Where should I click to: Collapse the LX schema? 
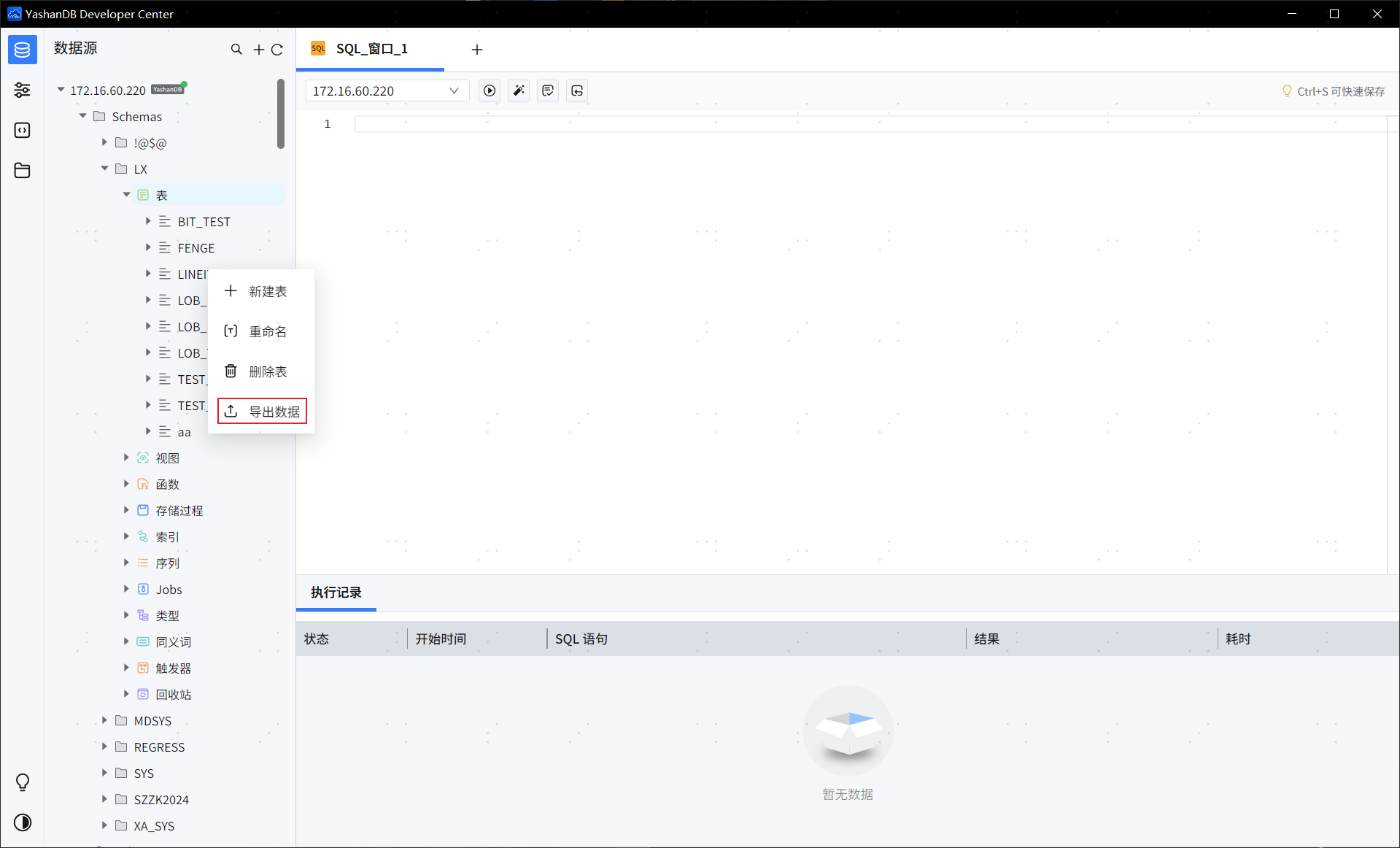104,169
